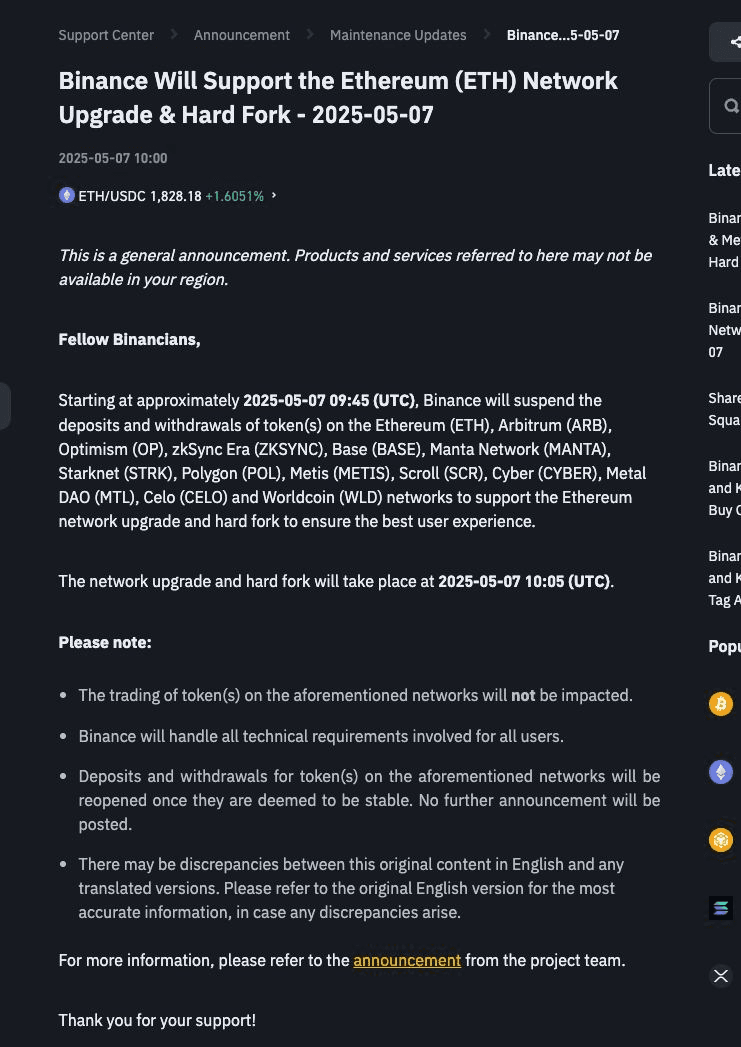This screenshot has height=1047, width=741.
Task: Open the last latest article mentioning Tag
Action: (726, 578)
